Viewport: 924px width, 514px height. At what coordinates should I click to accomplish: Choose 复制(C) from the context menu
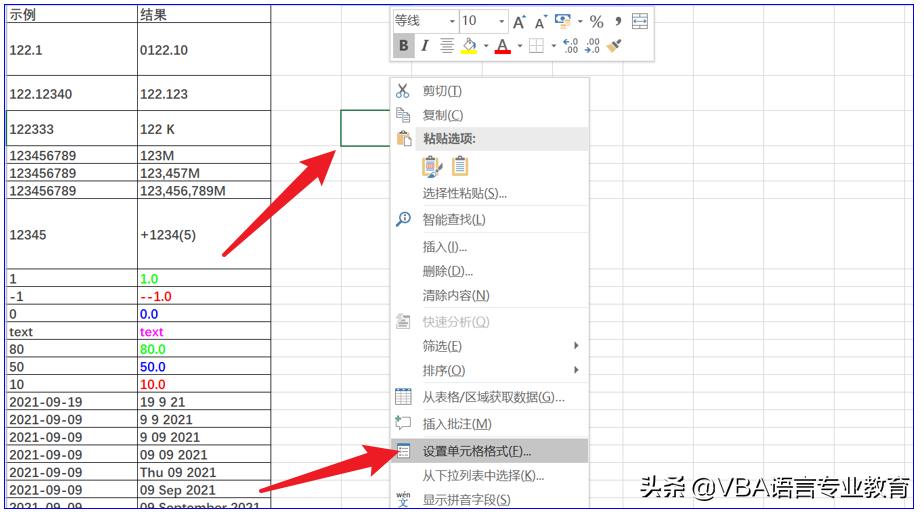tap(490, 115)
